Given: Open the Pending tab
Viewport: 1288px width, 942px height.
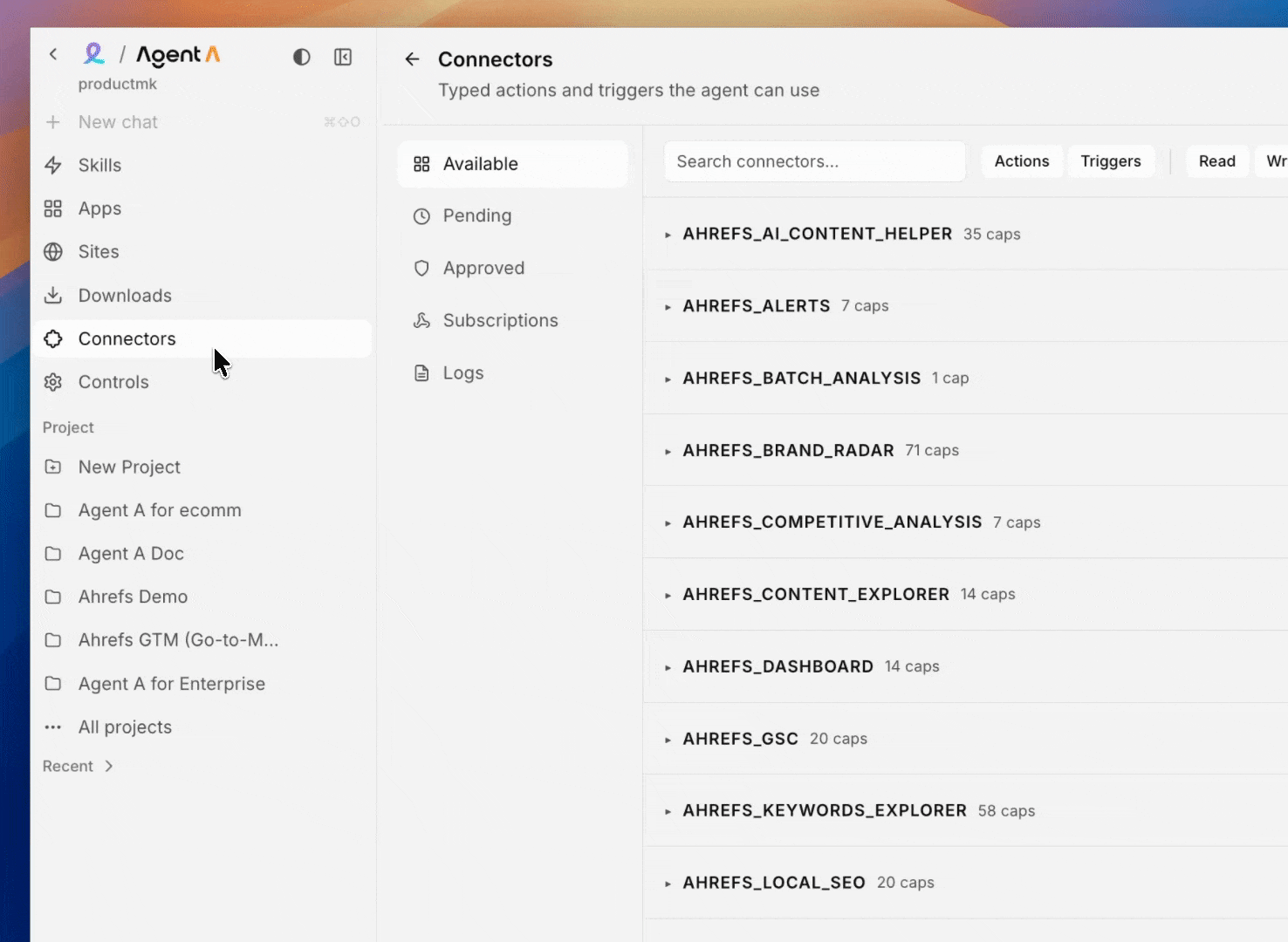Looking at the screenshot, I should click(512, 216).
